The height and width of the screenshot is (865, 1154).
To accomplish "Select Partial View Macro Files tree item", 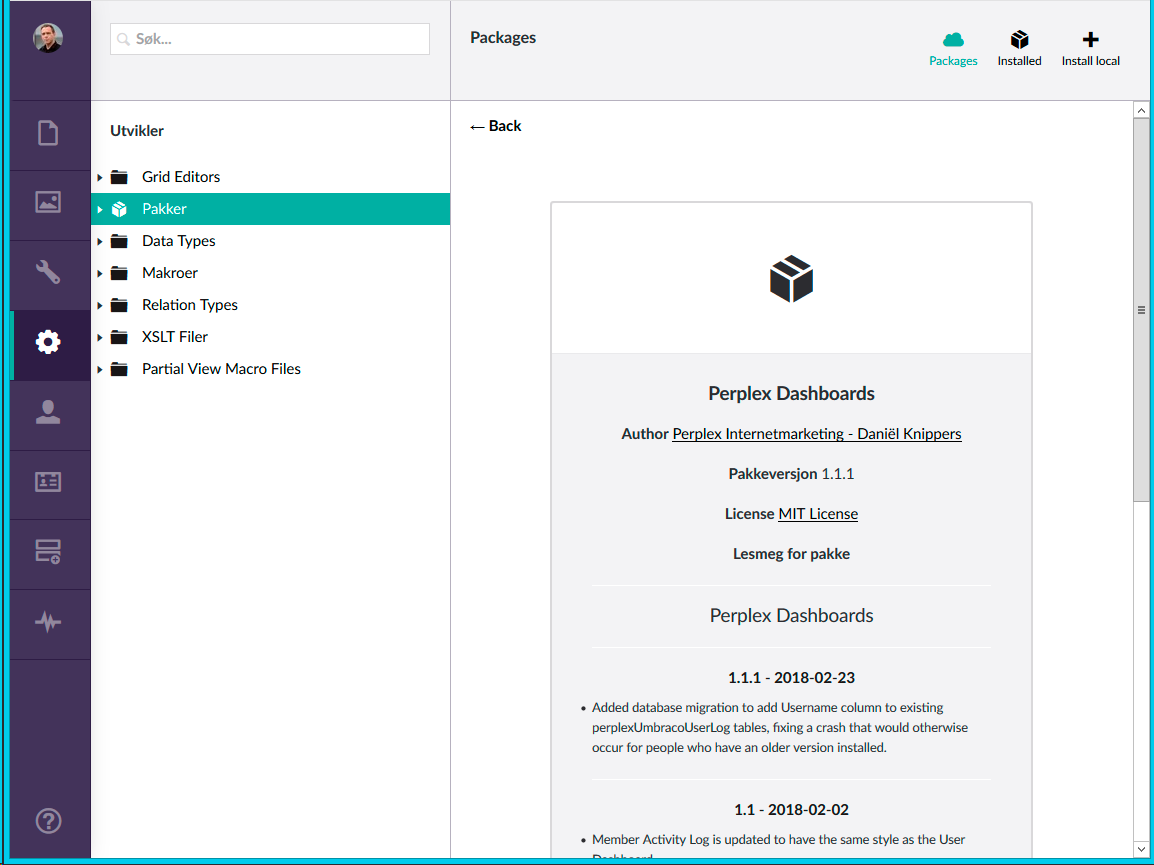I will tap(221, 369).
